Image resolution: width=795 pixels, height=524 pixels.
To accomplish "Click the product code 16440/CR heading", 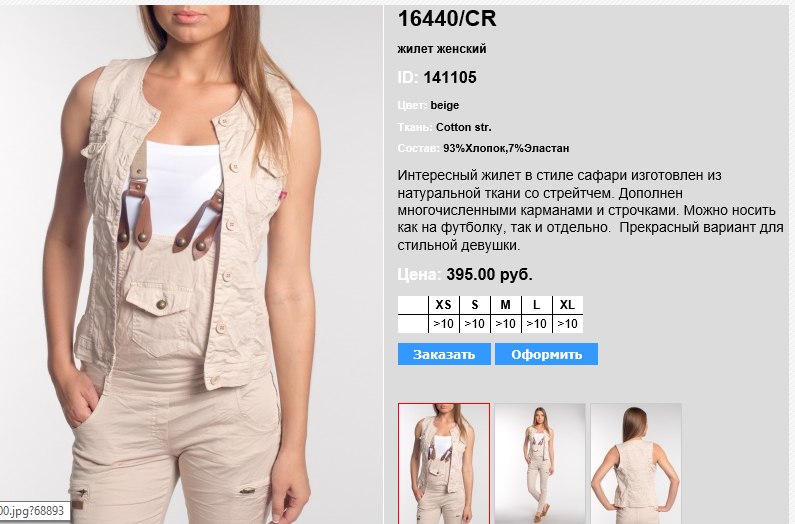I will [x=447, y=19].
